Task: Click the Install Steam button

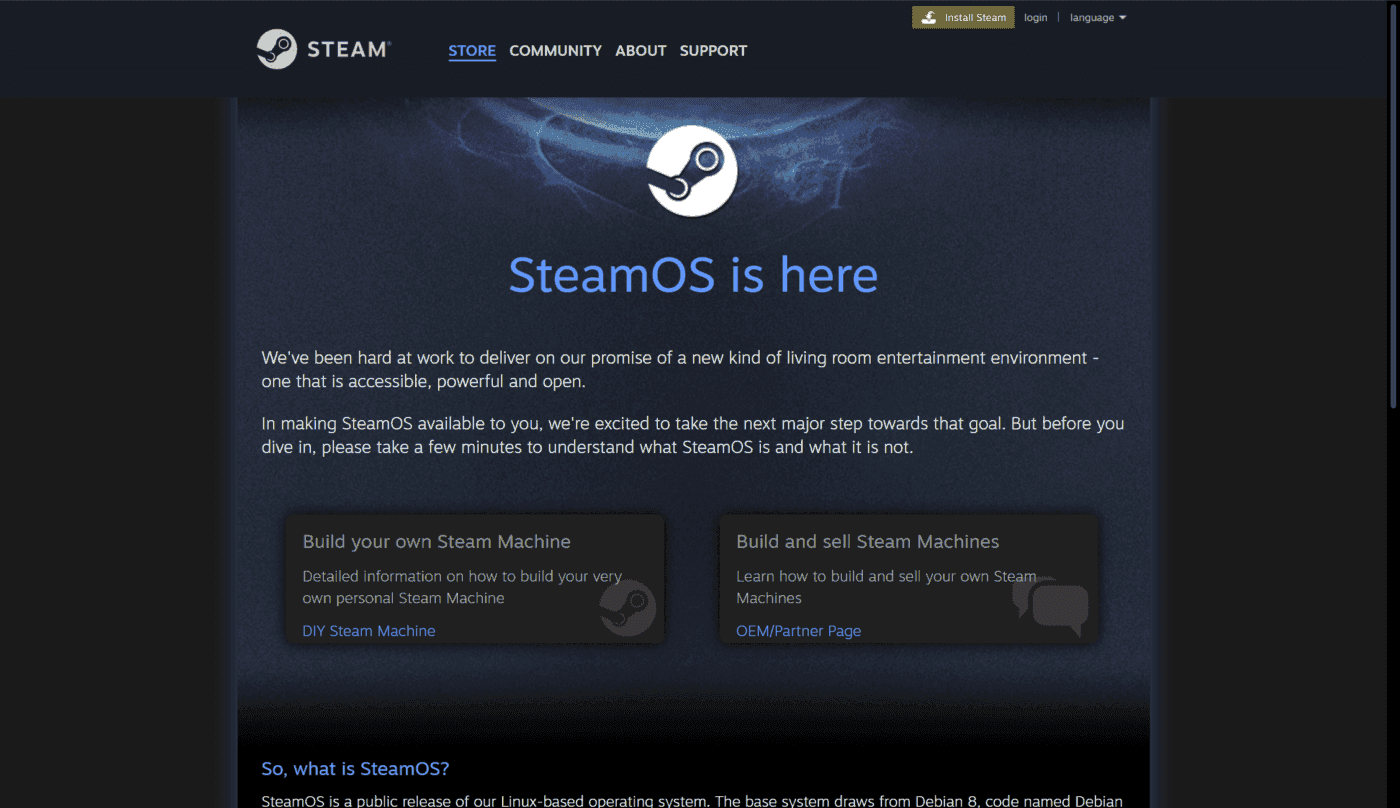Action: tap(963, 17)
